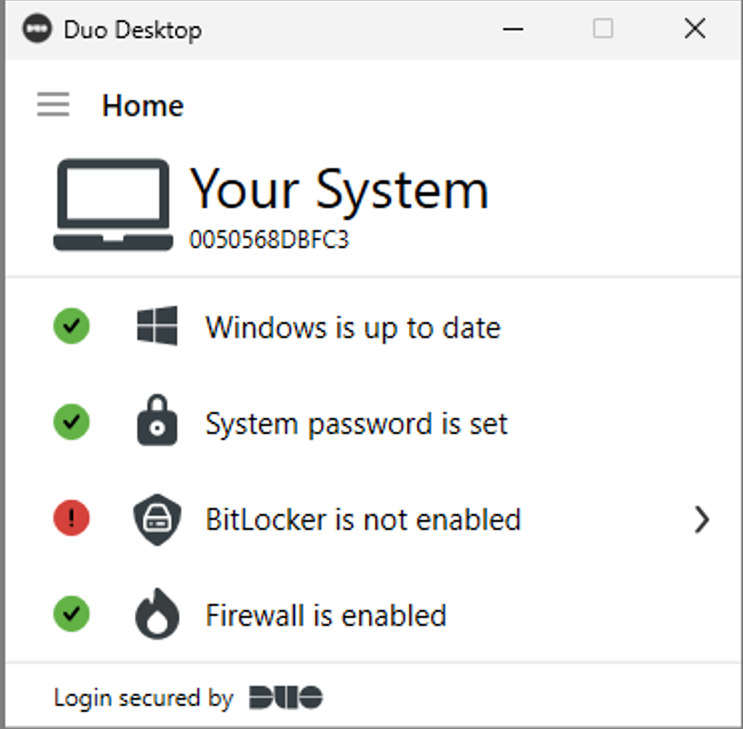This screenshot has height=729, width=743.
Task: Click green checkmark beside Firewall status
Action: tap(71, 614)
